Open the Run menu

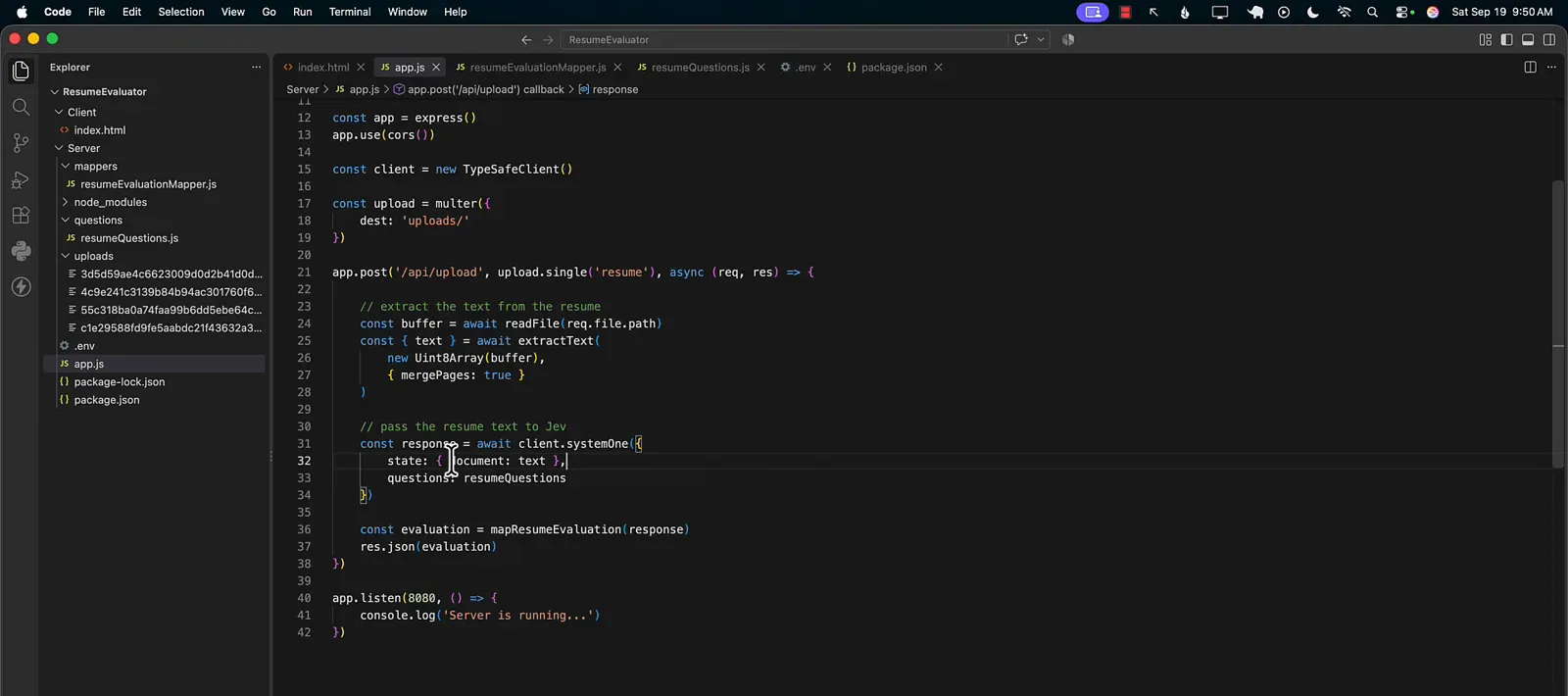pos(303,12)
